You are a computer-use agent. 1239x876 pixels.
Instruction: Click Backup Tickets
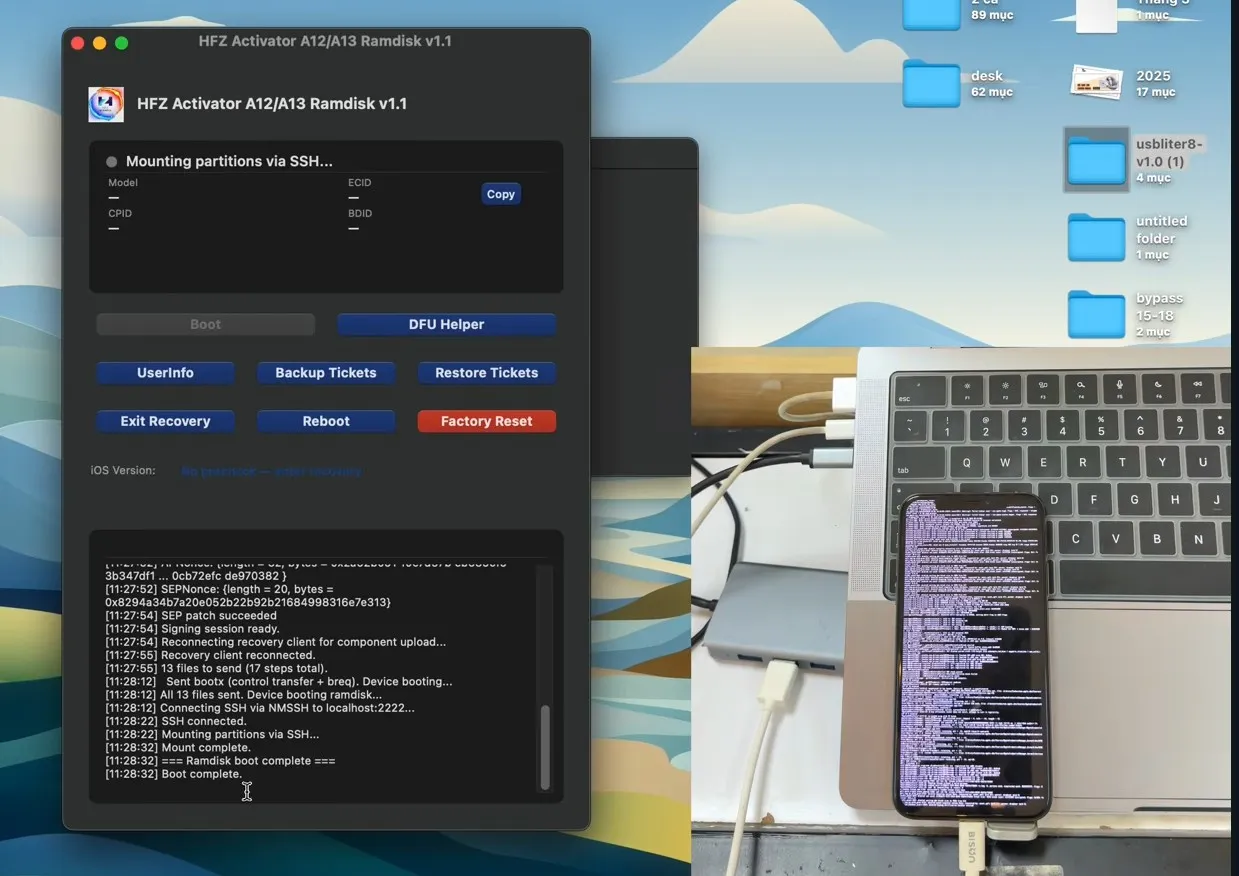(326, 372)
